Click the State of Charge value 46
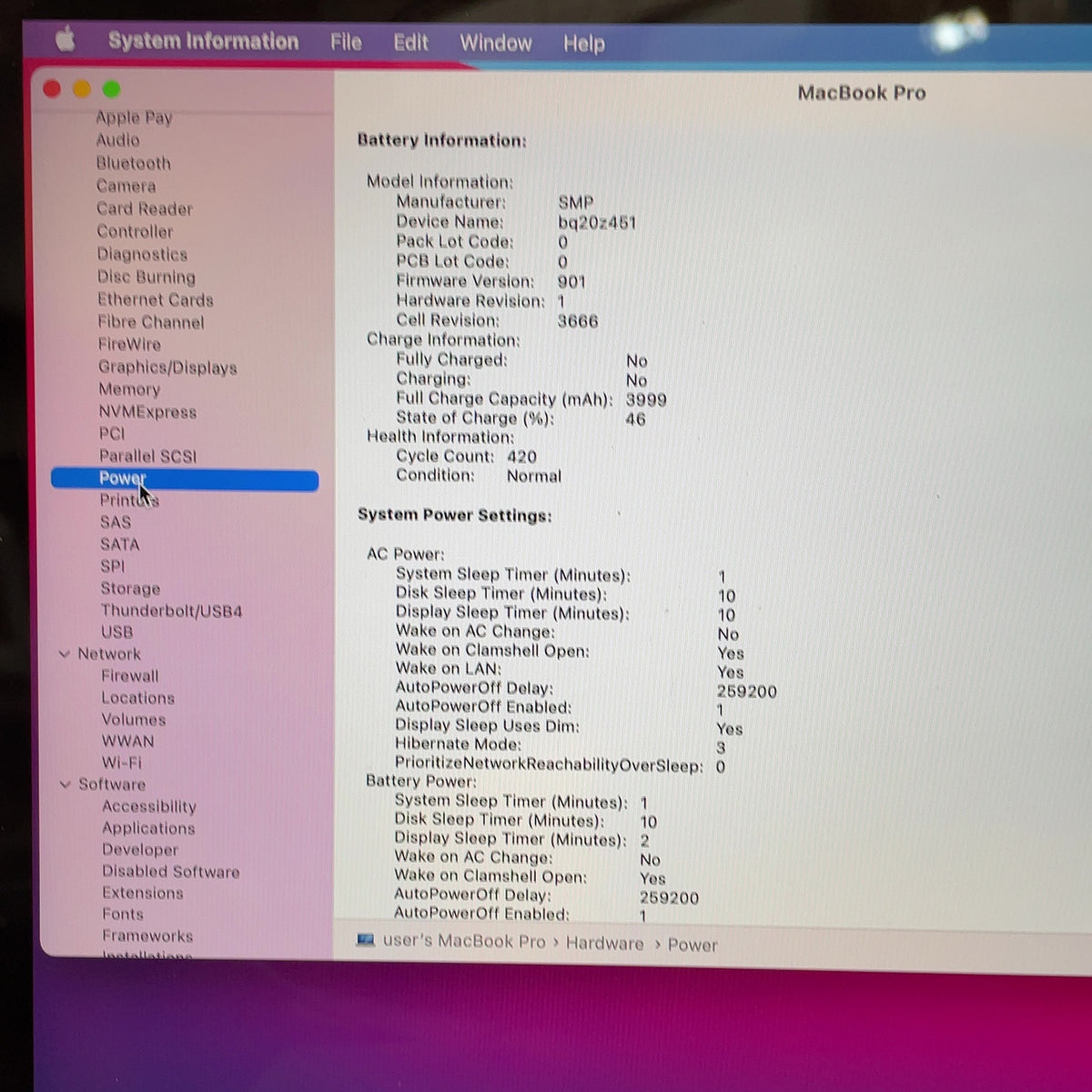Viewport: 1092px width, 1092px height. [x=635, y=420]
